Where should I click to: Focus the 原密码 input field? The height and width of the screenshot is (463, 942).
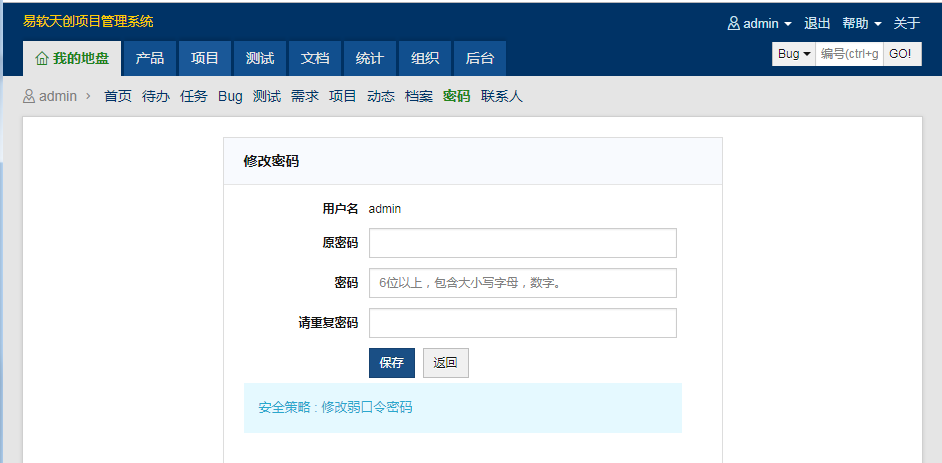pos(523,243)
